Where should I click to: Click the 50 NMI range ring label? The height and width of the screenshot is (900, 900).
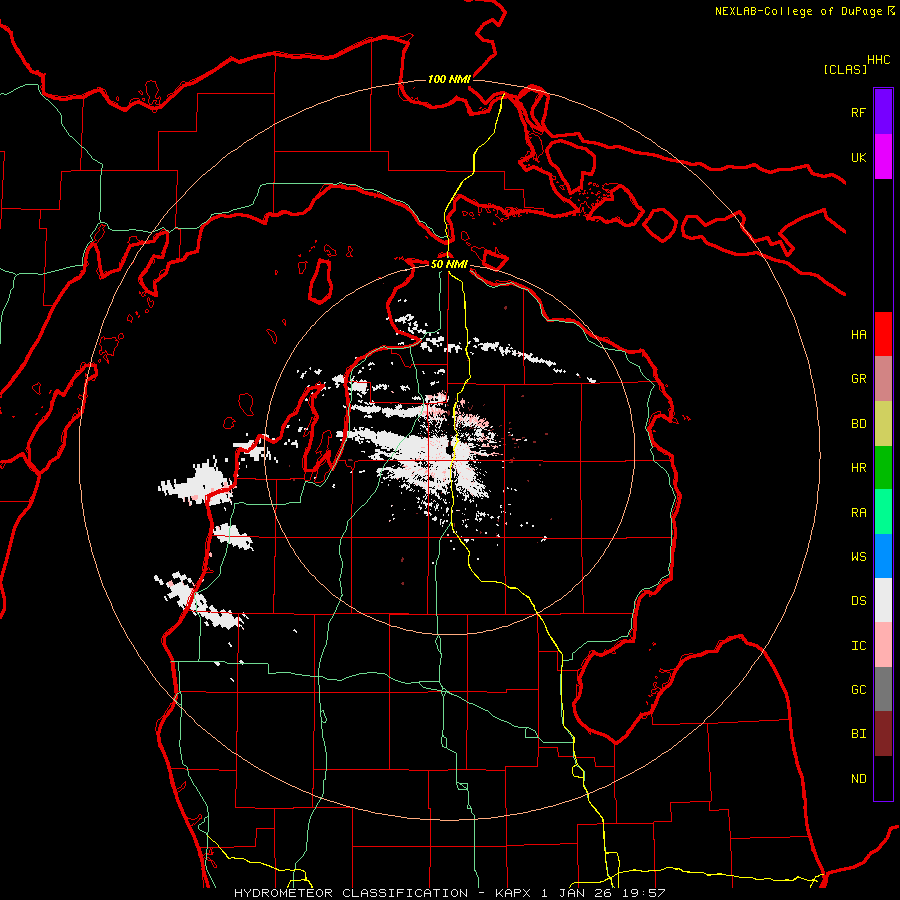coord(449,264)
